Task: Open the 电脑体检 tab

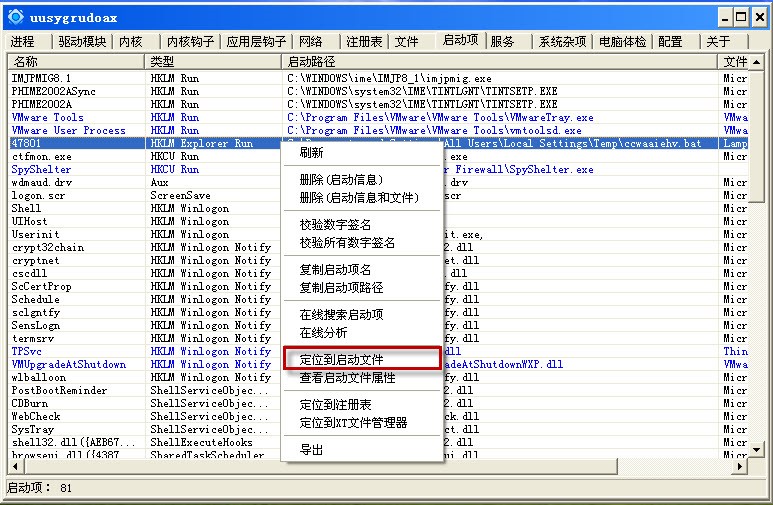Action: tap(622, 41)
